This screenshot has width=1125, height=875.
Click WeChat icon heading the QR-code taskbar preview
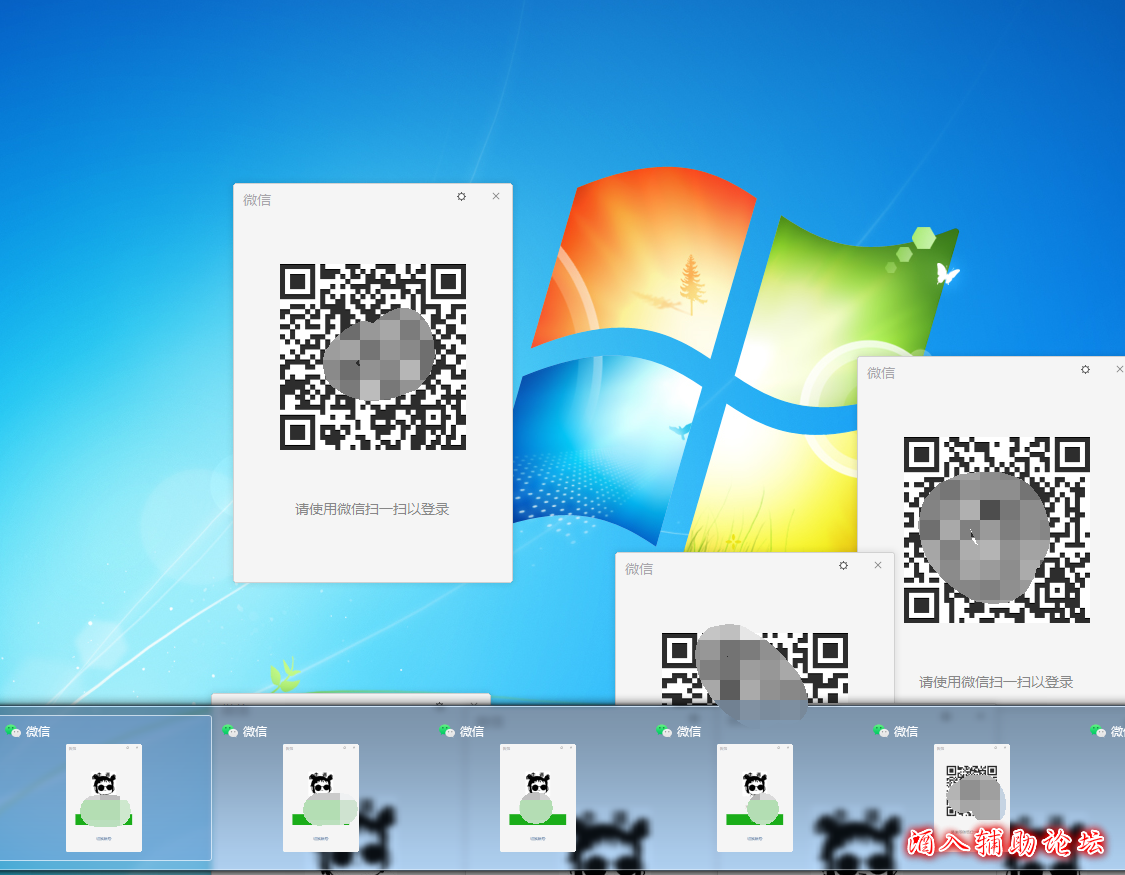881,731
